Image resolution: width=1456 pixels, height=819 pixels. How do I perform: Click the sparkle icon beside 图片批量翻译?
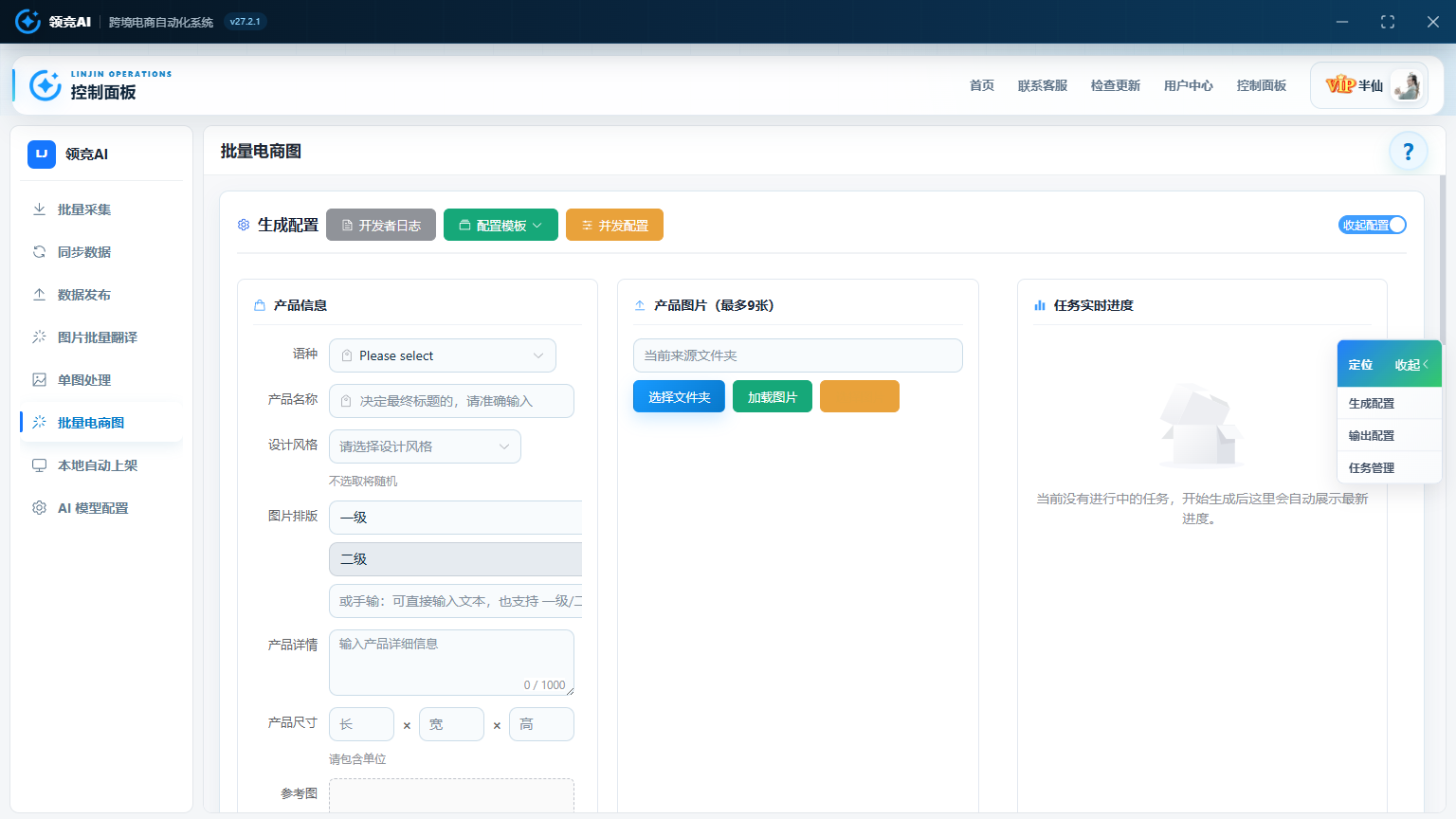pyautogui.click(x=39, y=337)
